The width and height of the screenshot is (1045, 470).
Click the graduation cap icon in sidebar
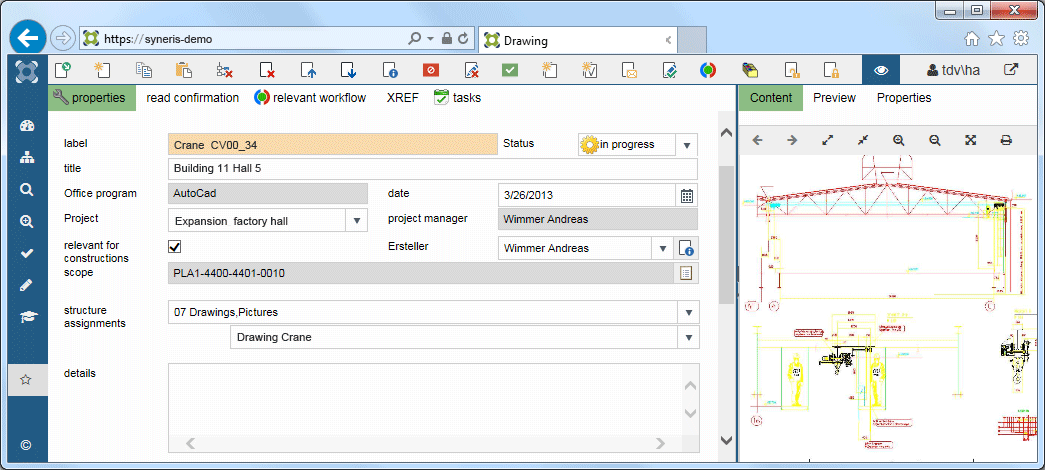pyautogui.click(x=27, y=317)
